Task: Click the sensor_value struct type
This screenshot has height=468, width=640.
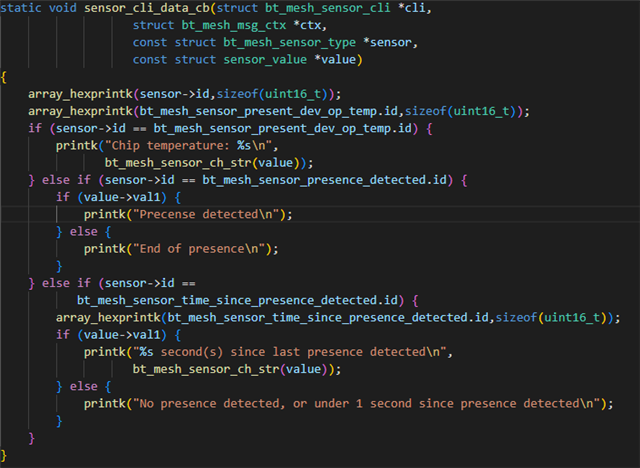Action: click(265, 60)
